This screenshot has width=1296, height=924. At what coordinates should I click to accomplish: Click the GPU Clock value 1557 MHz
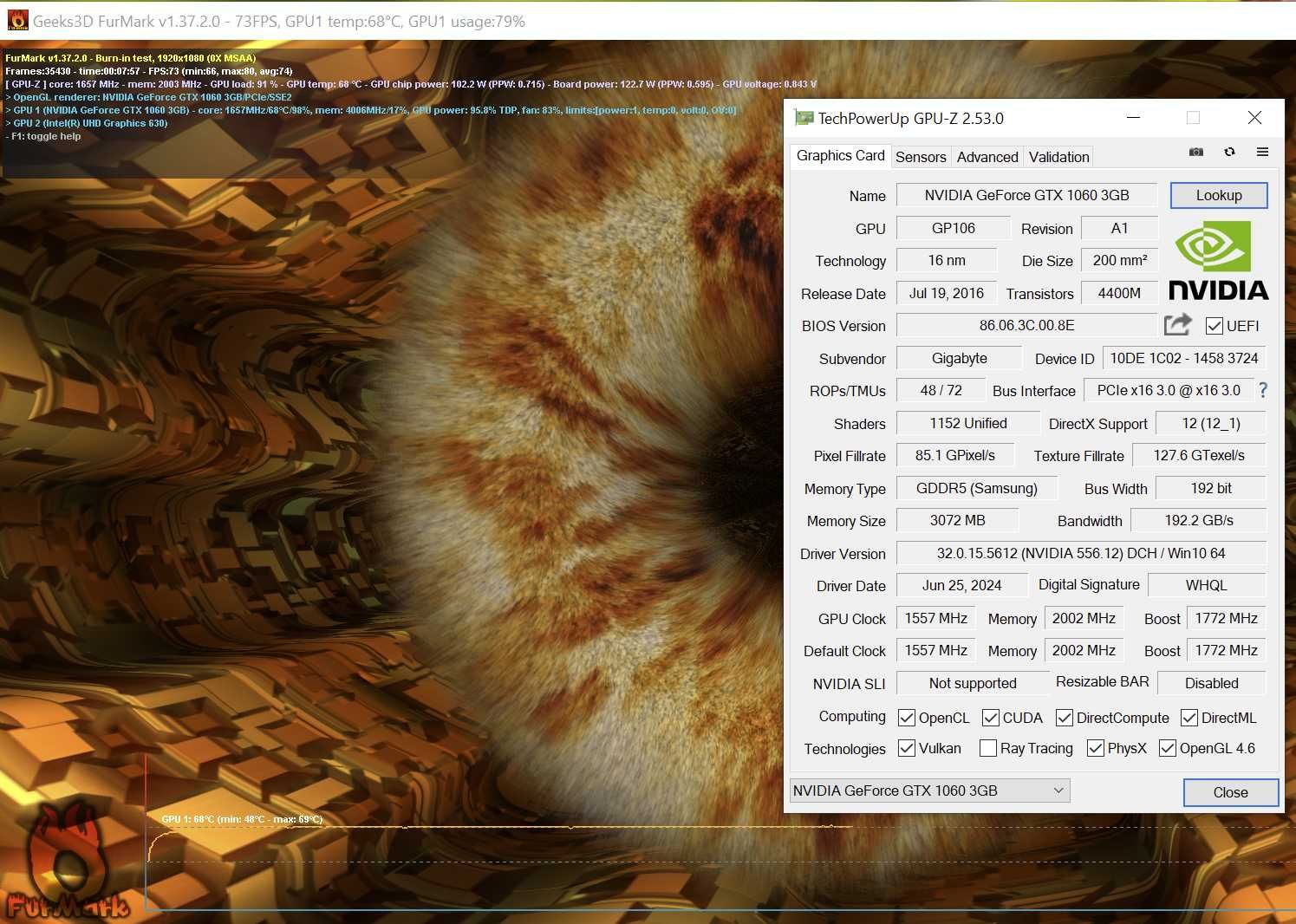coord(935,618)
